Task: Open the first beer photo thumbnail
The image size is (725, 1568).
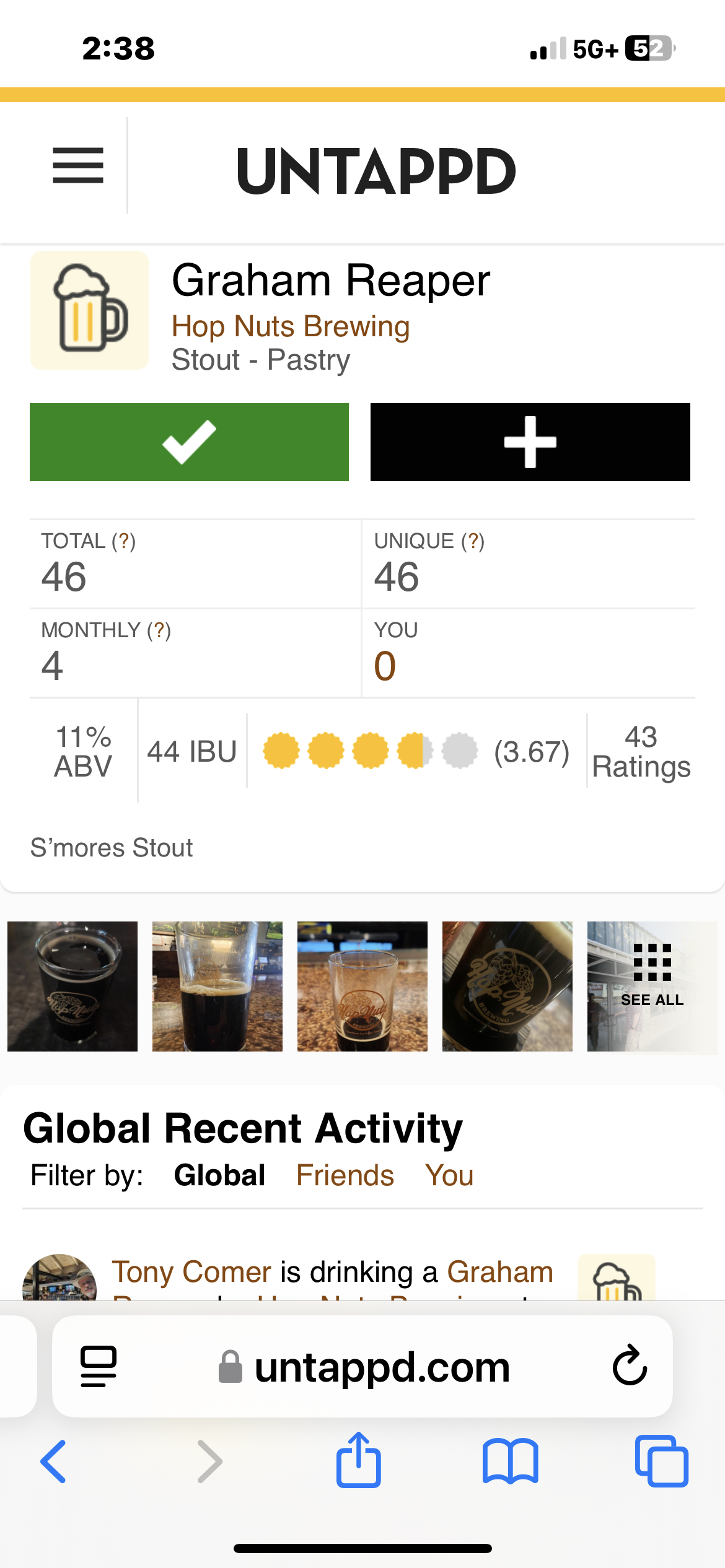Action: point(72,987)
